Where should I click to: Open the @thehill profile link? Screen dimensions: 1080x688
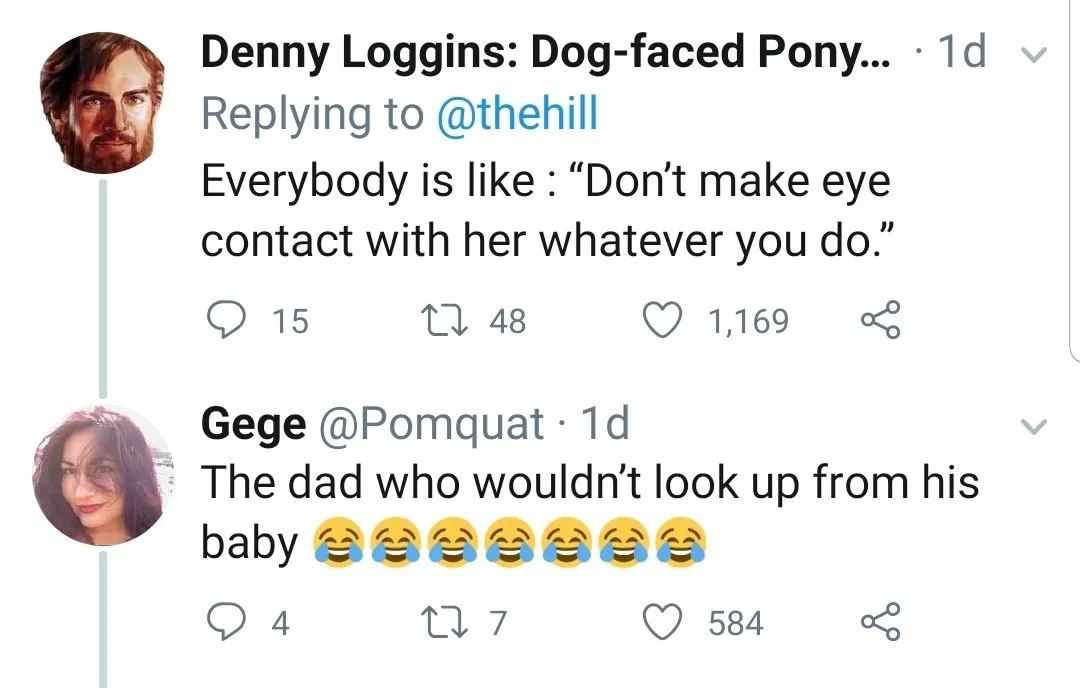tap(517, 114)
